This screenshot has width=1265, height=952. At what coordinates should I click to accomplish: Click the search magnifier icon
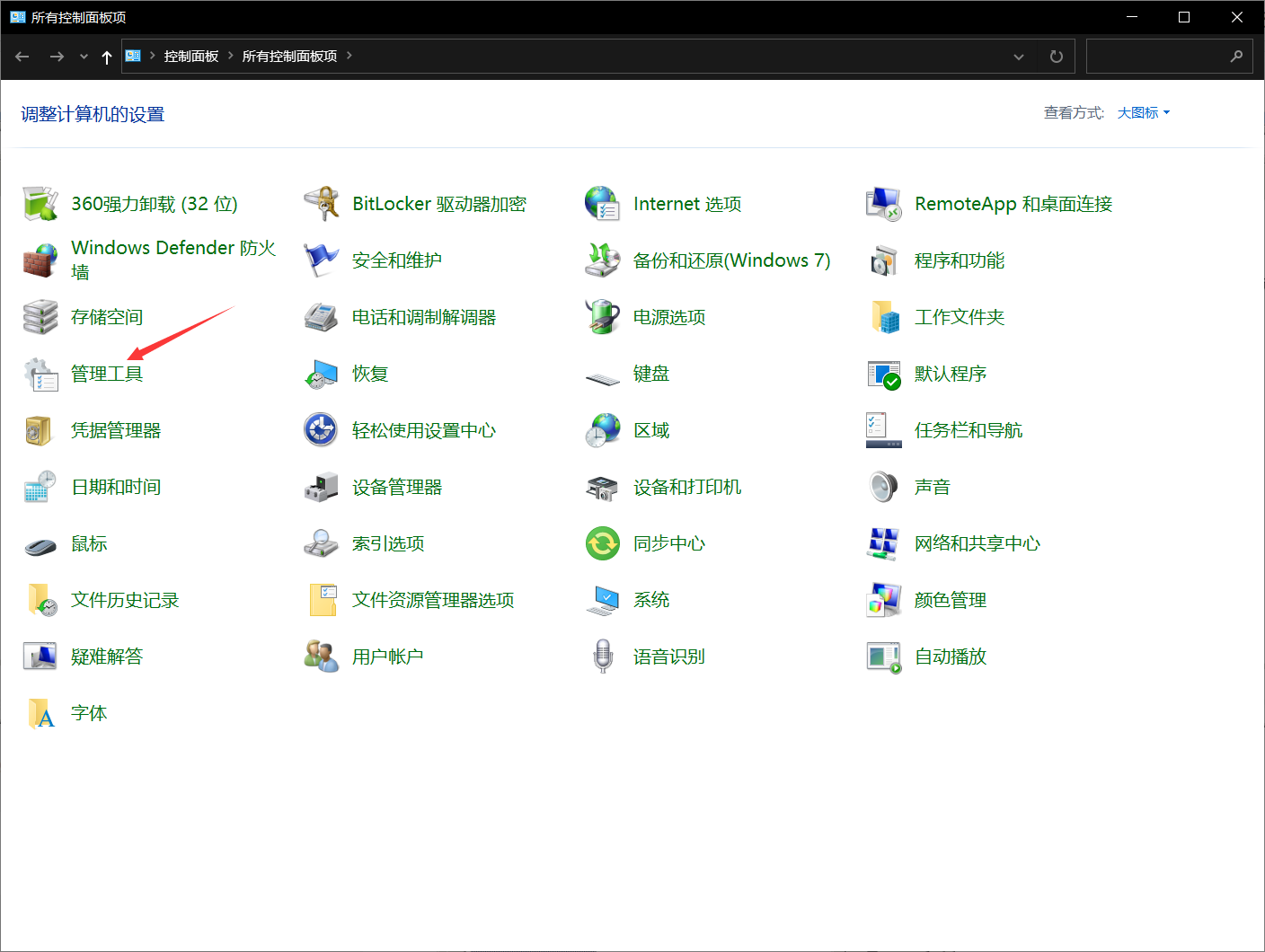[x=1236, y=56]
